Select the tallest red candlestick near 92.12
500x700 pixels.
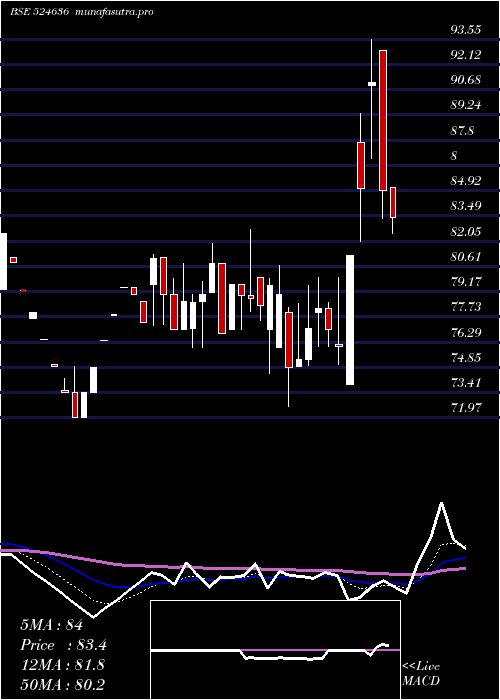(x=383, y=121)
